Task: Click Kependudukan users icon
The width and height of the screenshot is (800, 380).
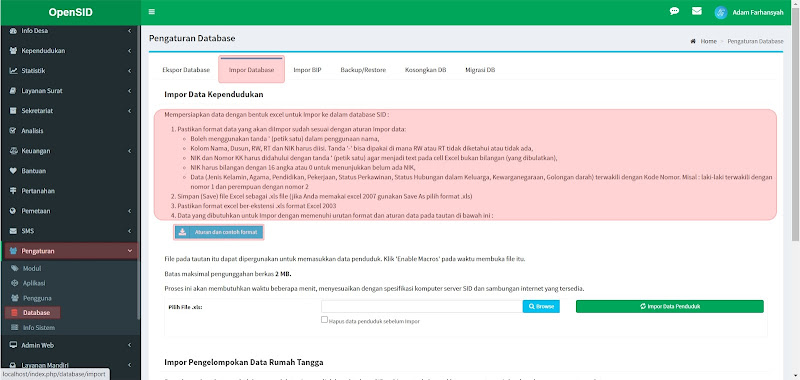Action: click(x=13, y=51)
